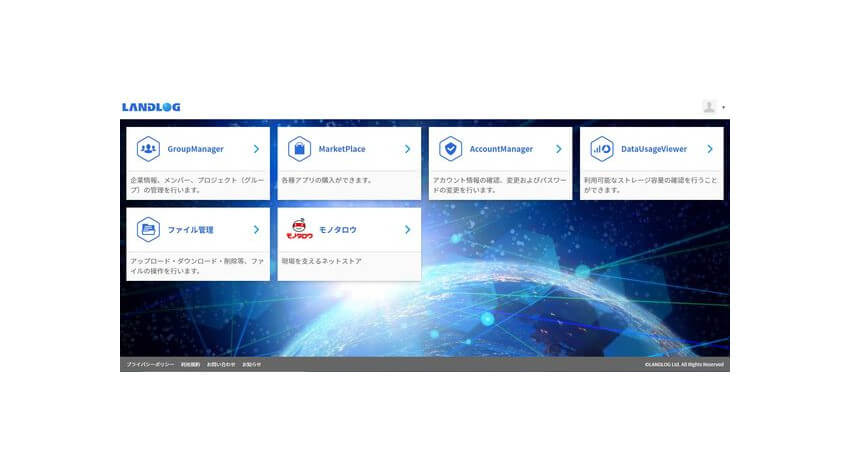Open the お知らせ footer link
Screen dimensions: 850x470
pyautogui.click(x=252, y=364)
